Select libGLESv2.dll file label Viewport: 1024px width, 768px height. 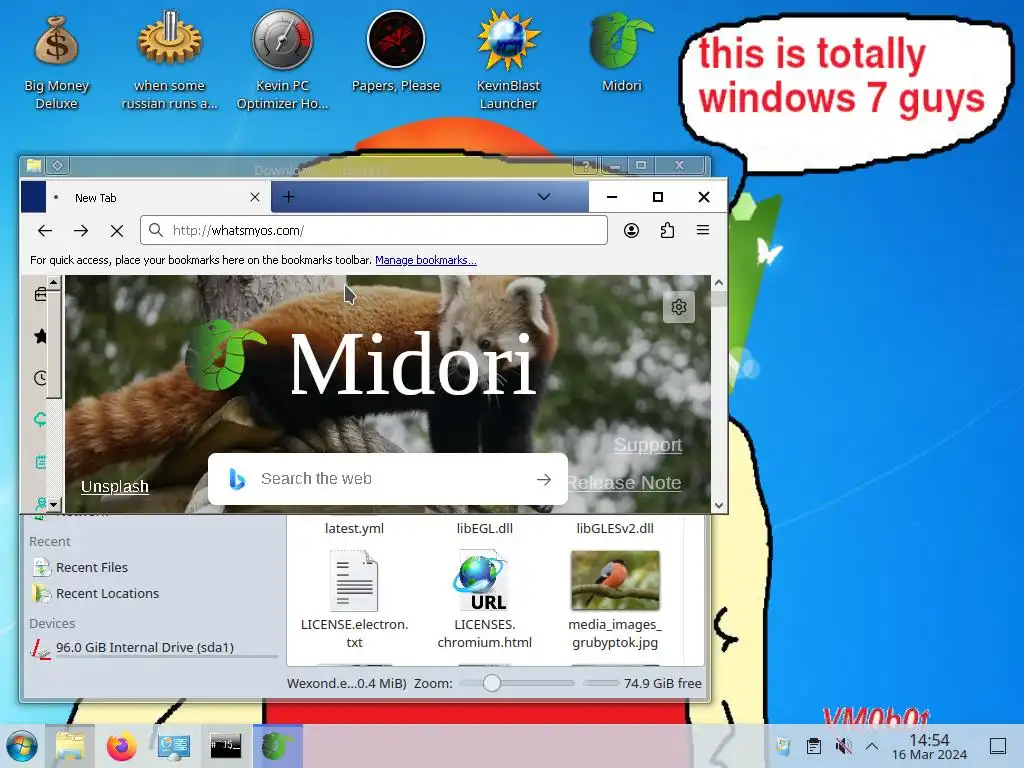pyautogui.click(x=615, y=528)
